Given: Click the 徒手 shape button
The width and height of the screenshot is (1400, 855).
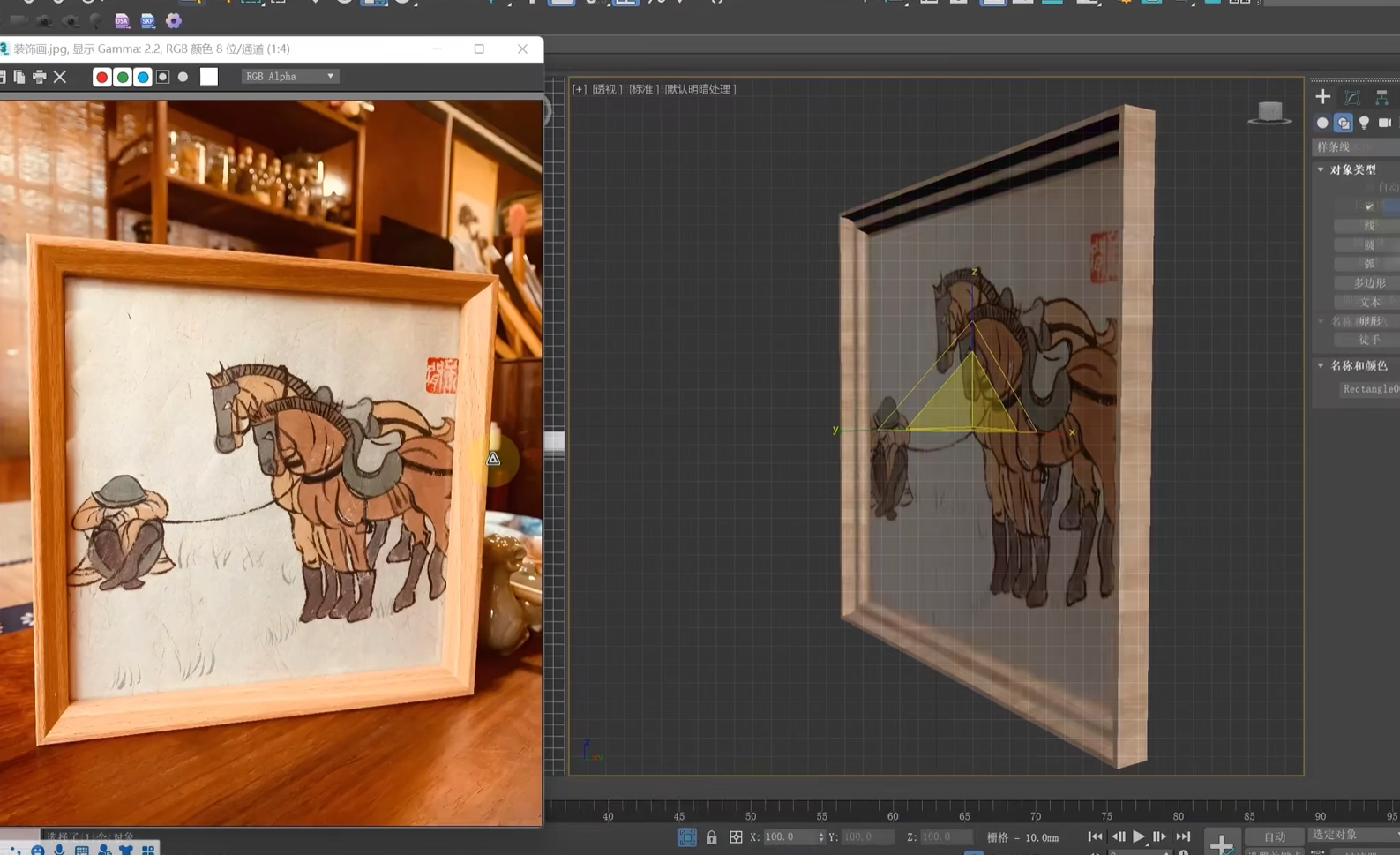Looking at the screenshot, I should [1369, 340].
